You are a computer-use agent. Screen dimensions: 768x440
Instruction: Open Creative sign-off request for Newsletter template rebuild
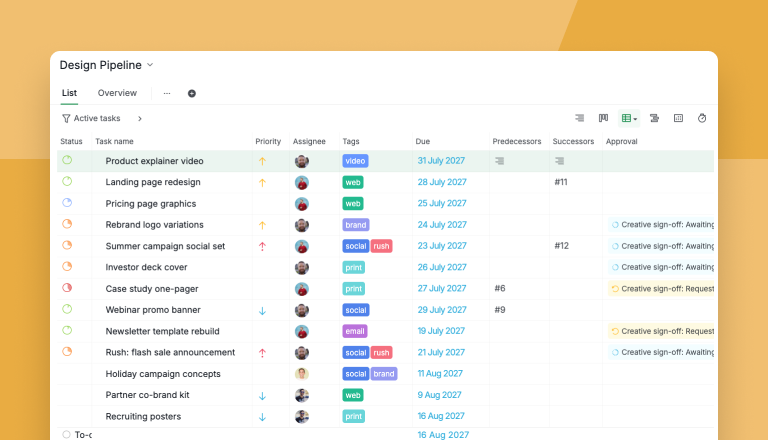(x=661, y=331)
